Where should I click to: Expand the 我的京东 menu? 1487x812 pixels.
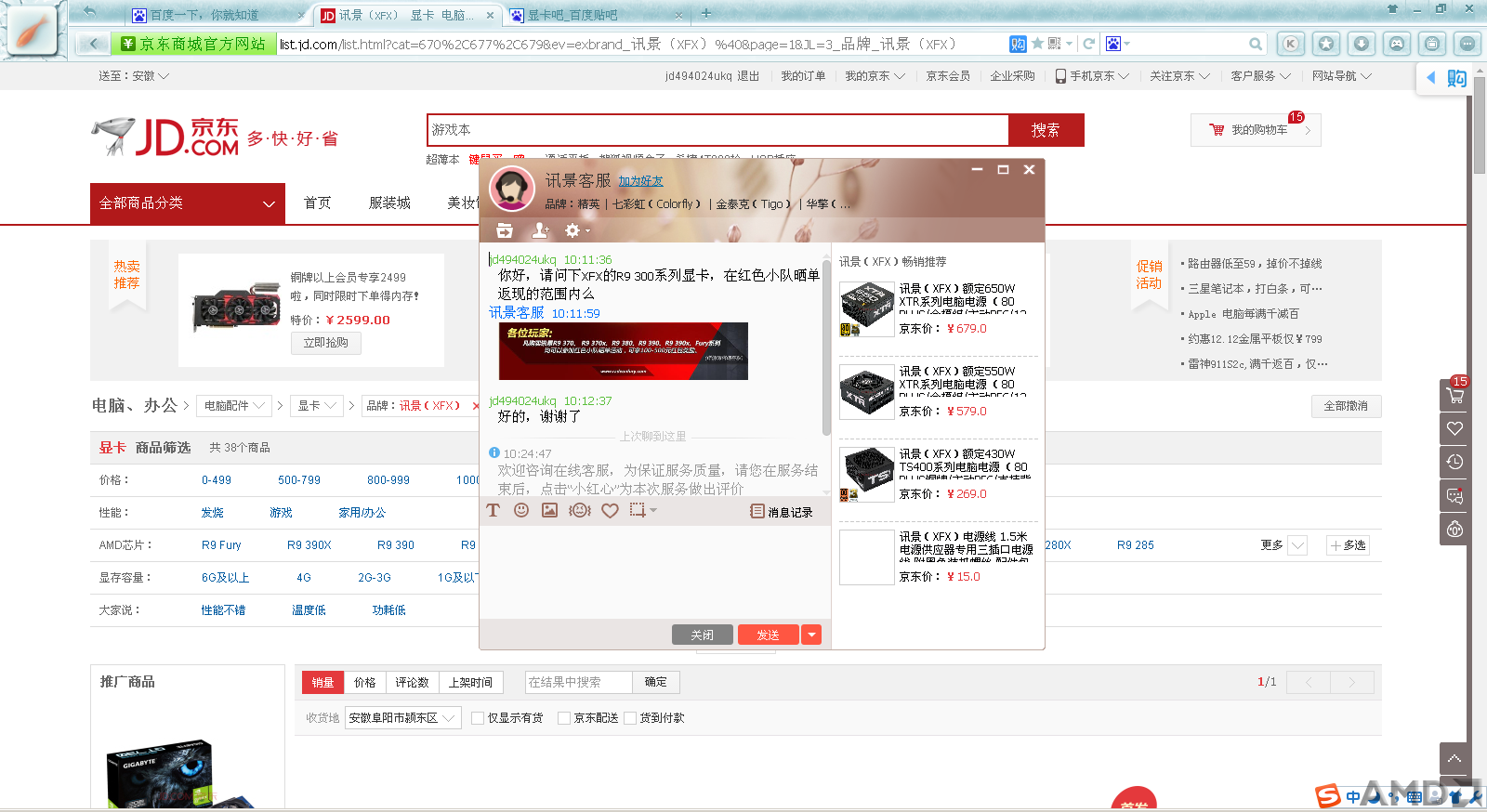pyautogui.click(x=875, y=76)
